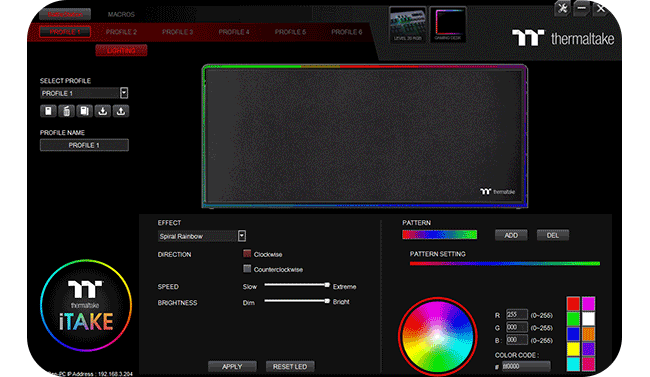Click the mouse pad lighting preview
The height and width of the screenshot is (377, 650).
click(x=365, y=136)
